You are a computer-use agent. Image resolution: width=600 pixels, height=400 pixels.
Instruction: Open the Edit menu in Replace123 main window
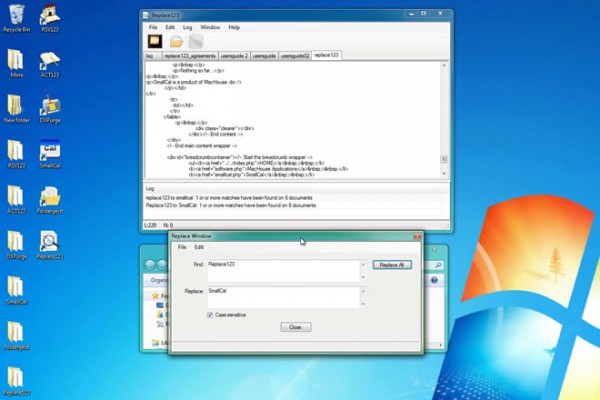170,27
